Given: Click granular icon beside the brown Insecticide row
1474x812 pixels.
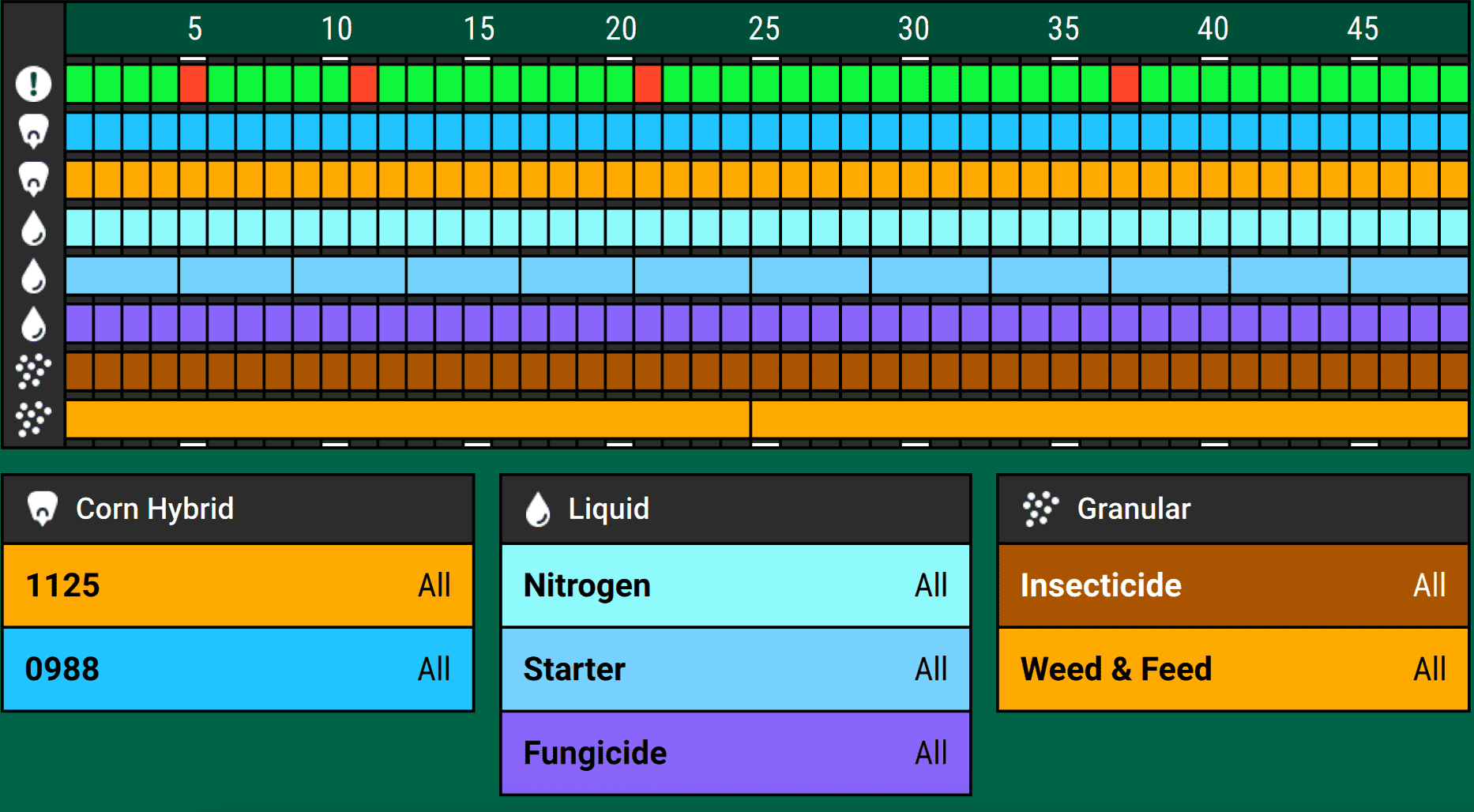Looking at the screenshot, I should pyautogui.click(x=33, y=371).
